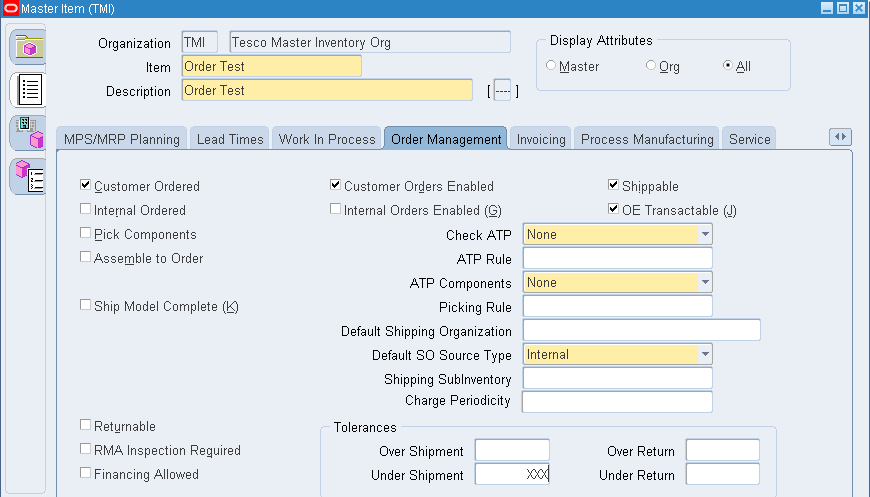Enable the Returnable checkbox
The image size is (870, 497).
pos(85,425)
